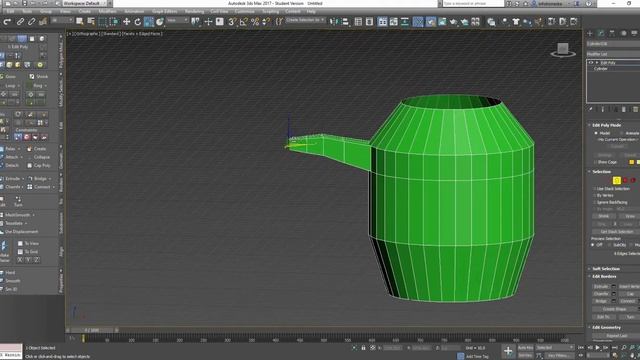Open the Create Selection Set dropdown
Image resolution: width=640 pixels, height=360 pixels.
point(305,20)
